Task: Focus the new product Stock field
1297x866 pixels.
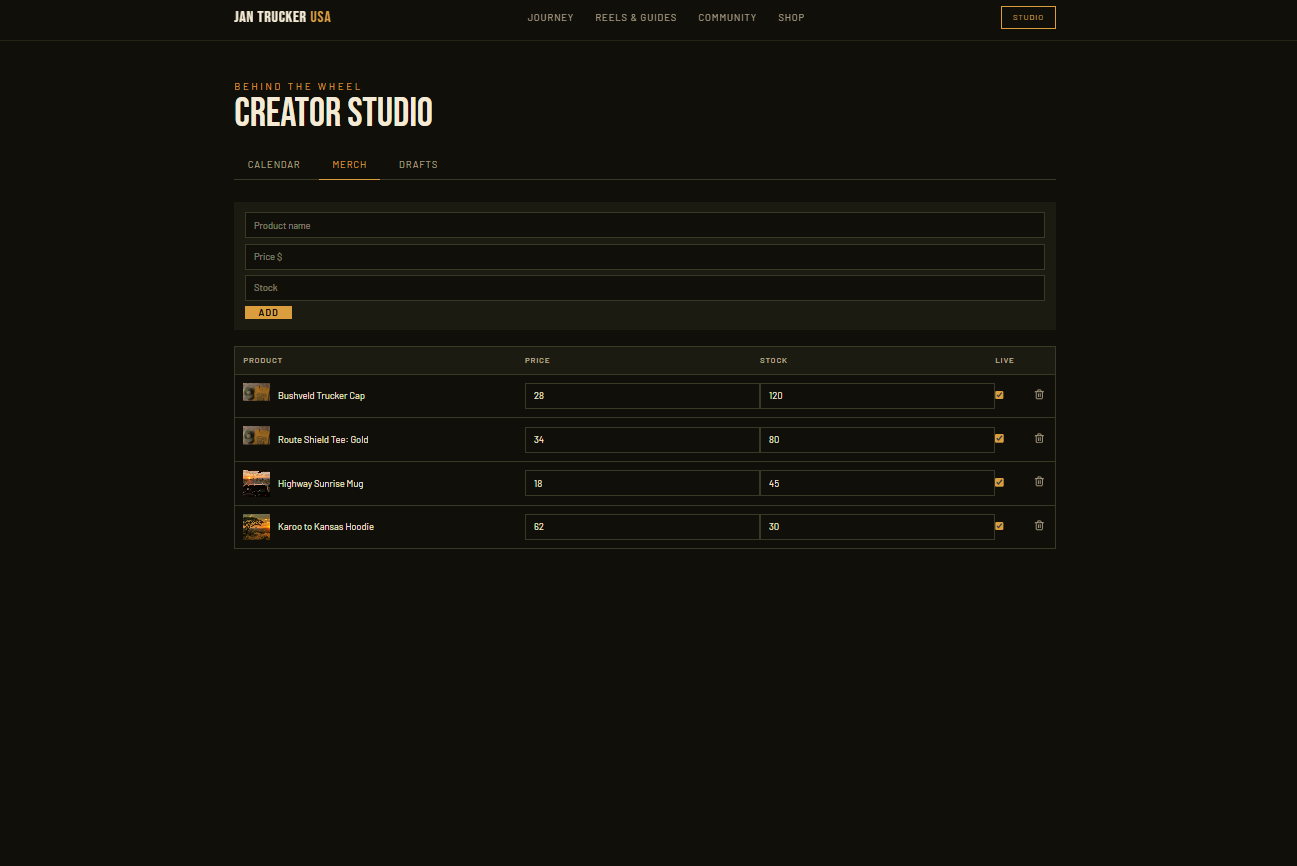Action: (645, 288)
